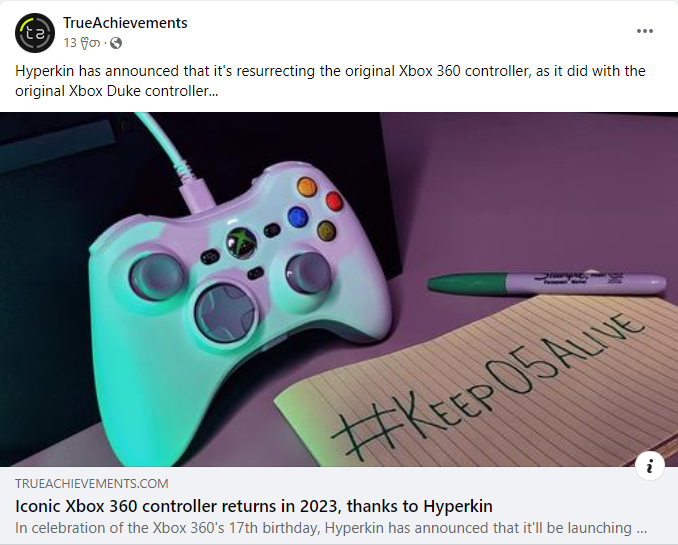Click the post text mentioning Hyperkin
This screenshot has height=545, width=678.
coord(330,81)
